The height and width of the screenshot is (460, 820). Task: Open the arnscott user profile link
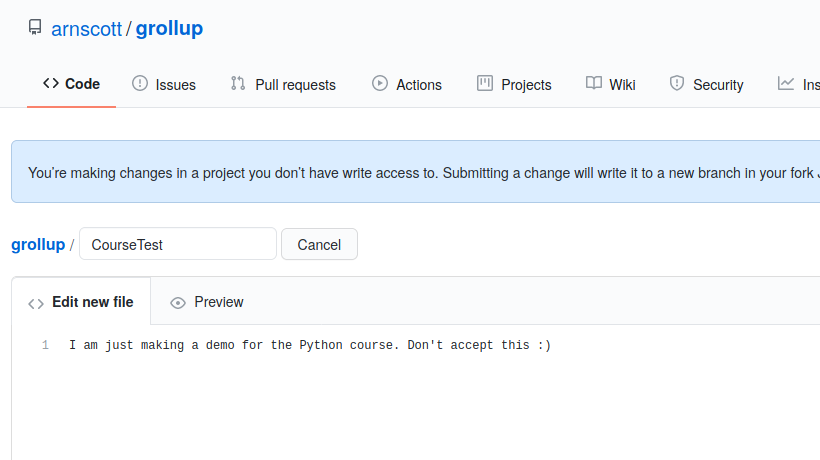(86, 29)
